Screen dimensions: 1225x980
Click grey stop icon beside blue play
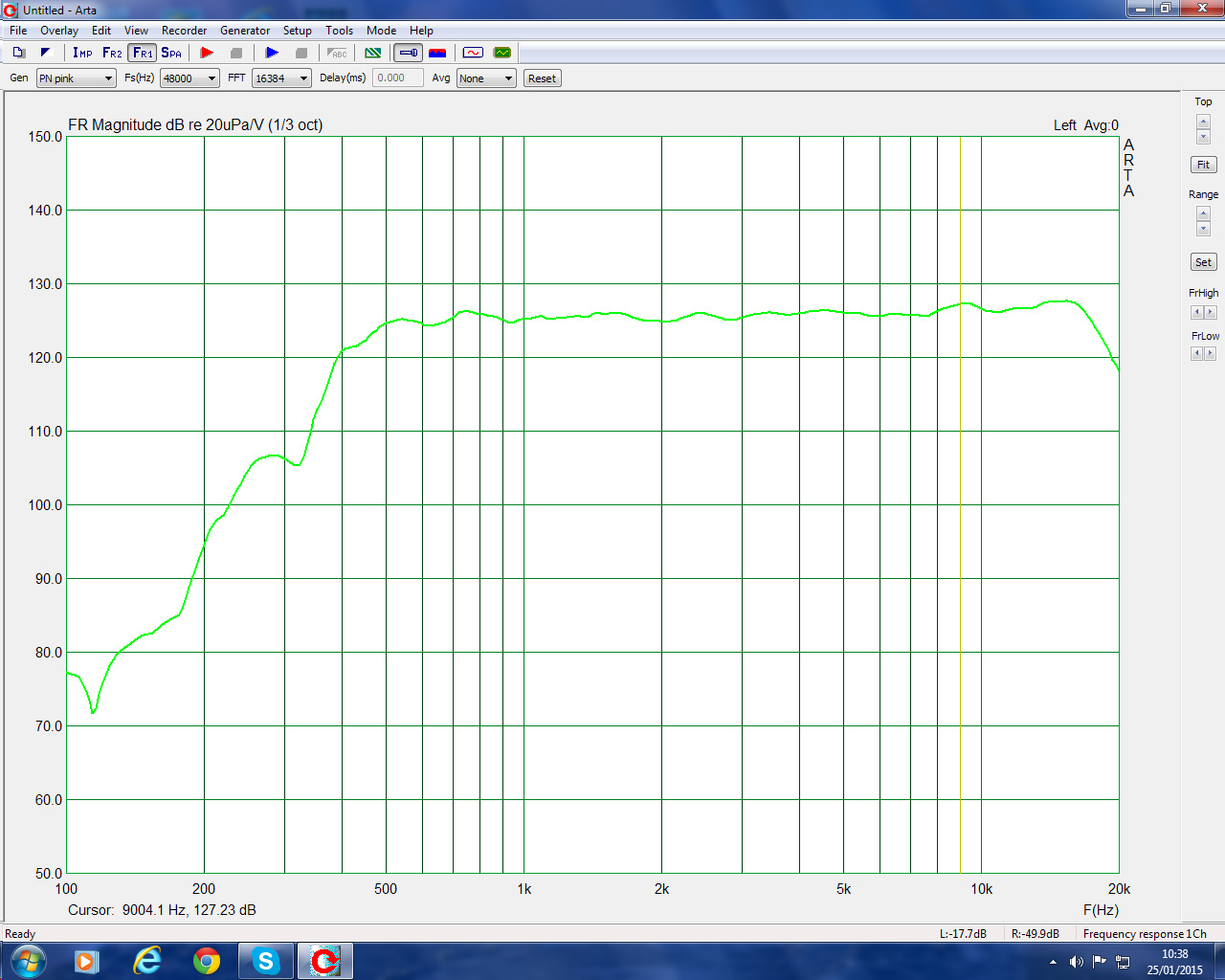click(301, 53)
